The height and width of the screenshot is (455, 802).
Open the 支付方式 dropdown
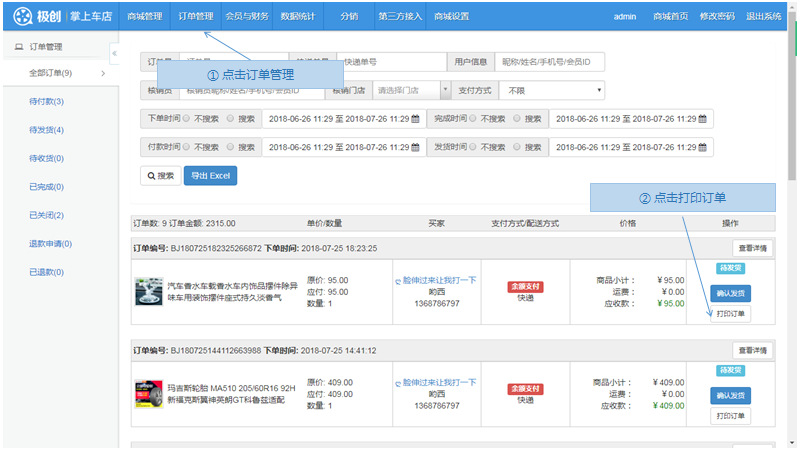[x=553, y=90]
